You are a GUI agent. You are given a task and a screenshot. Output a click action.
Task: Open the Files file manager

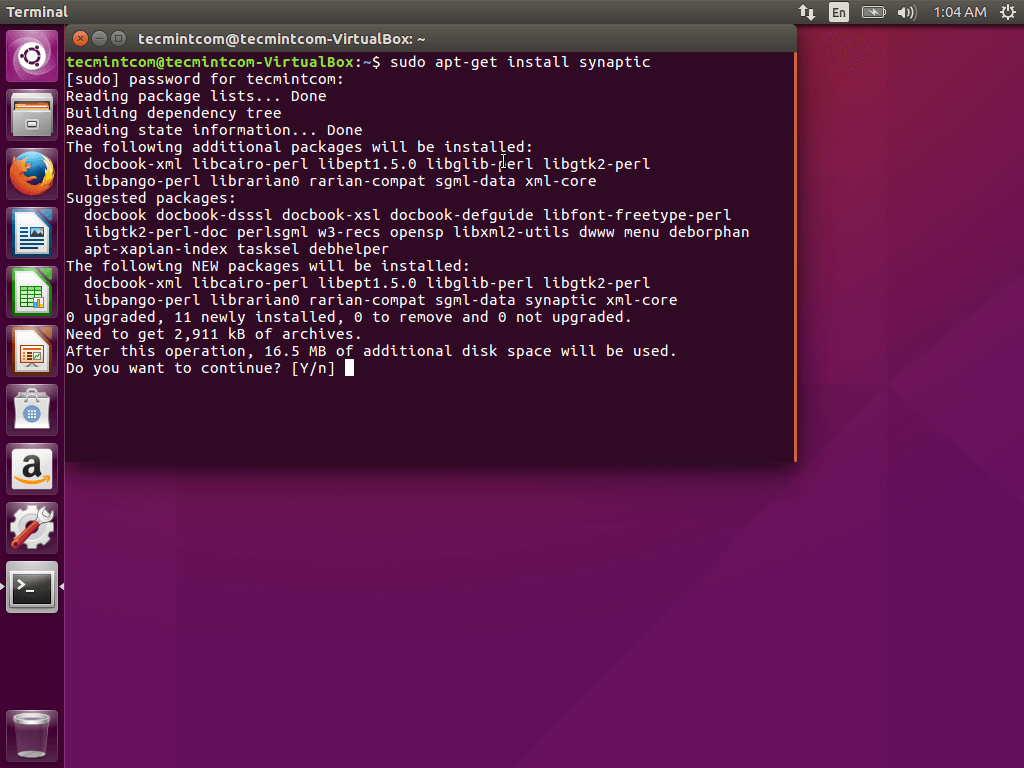pos(30,114)
